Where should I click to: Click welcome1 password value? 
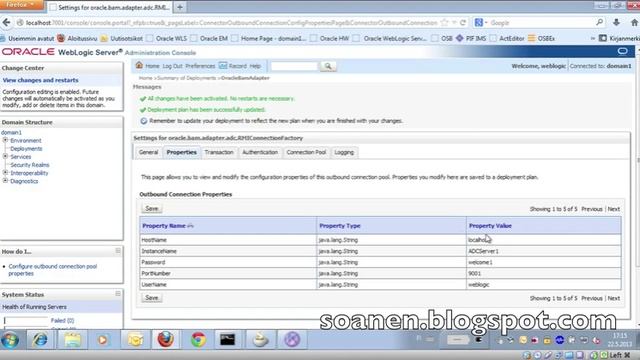click(x=480, y=262)
